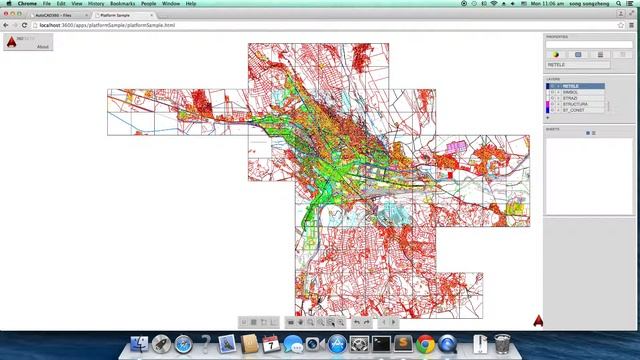
Task: Click the Layers list scrollbar
Action: (608, 106)
